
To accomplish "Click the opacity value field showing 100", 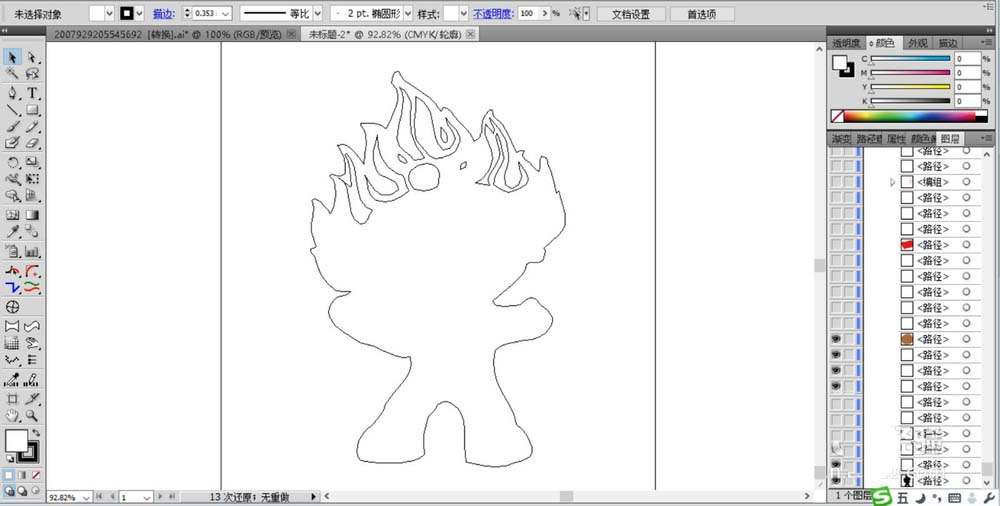I will click(529, 13).
